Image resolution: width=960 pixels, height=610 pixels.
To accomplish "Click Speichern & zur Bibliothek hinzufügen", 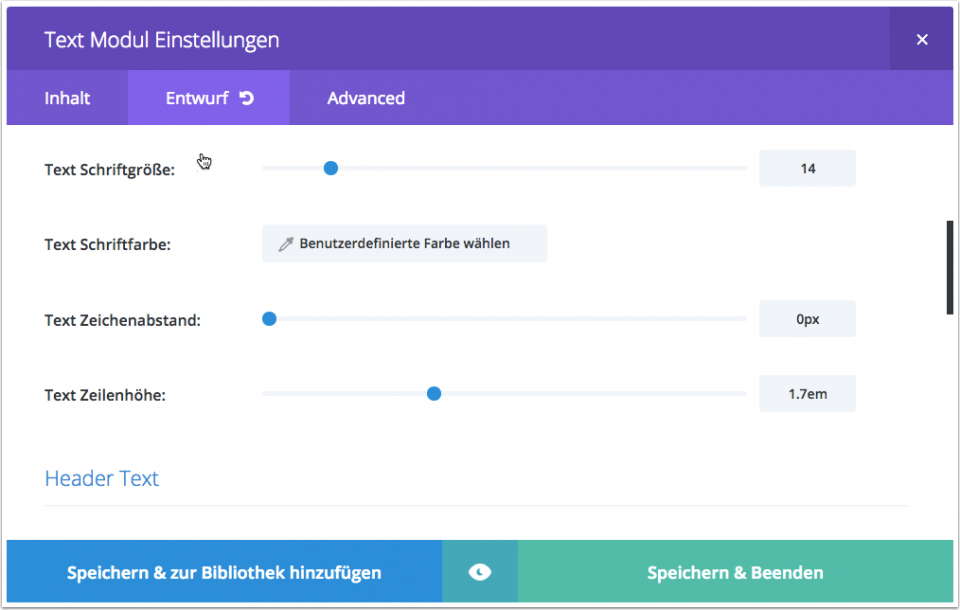I will click(224, 572).
